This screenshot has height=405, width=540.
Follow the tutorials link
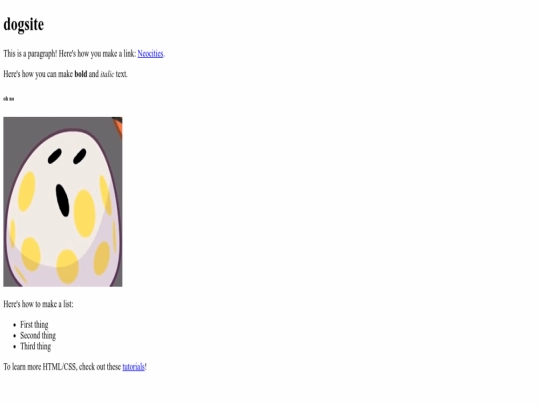(x=134, y=367)
